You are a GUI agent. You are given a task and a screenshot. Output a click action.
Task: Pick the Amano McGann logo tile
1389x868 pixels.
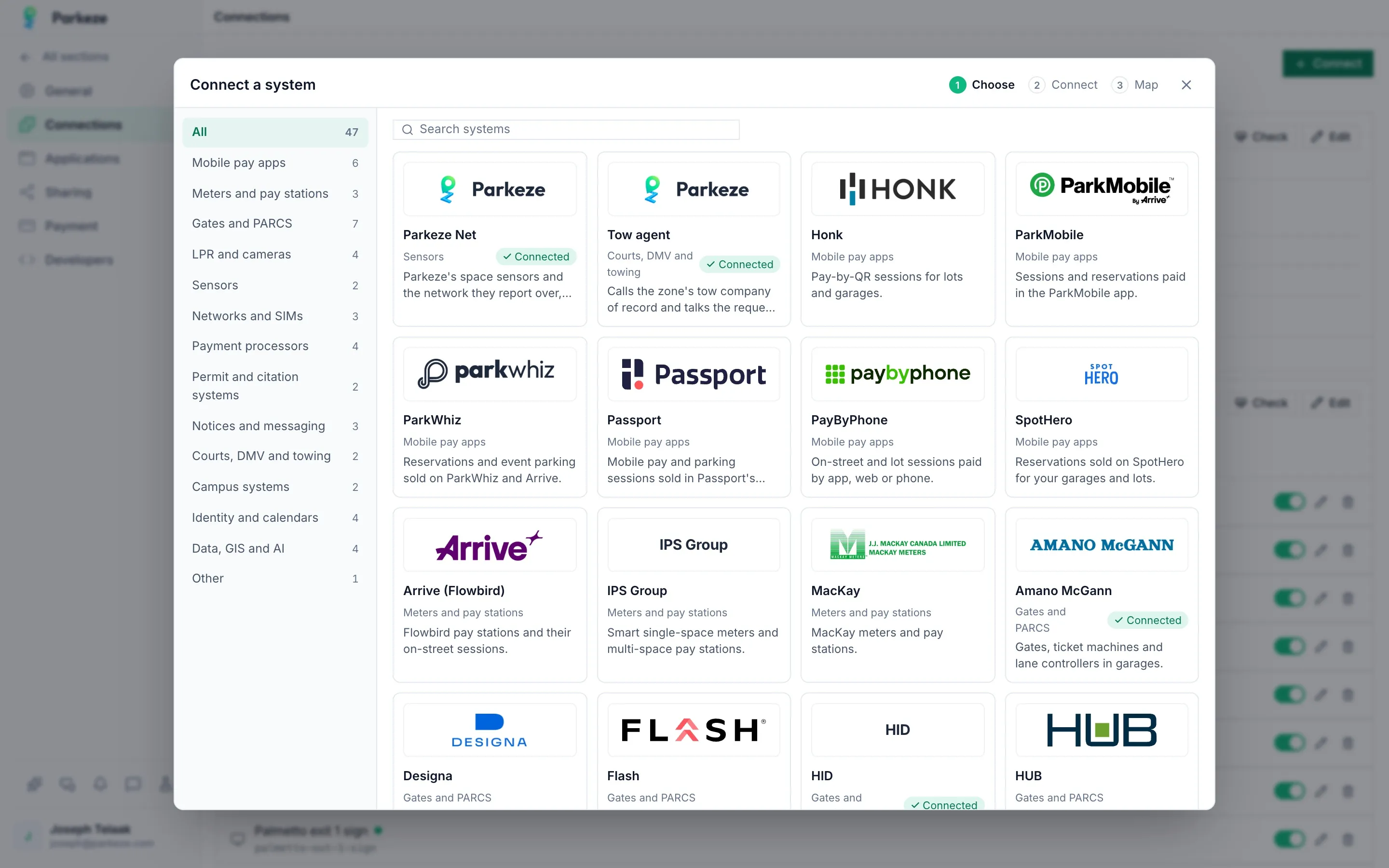coord(1102,545)
